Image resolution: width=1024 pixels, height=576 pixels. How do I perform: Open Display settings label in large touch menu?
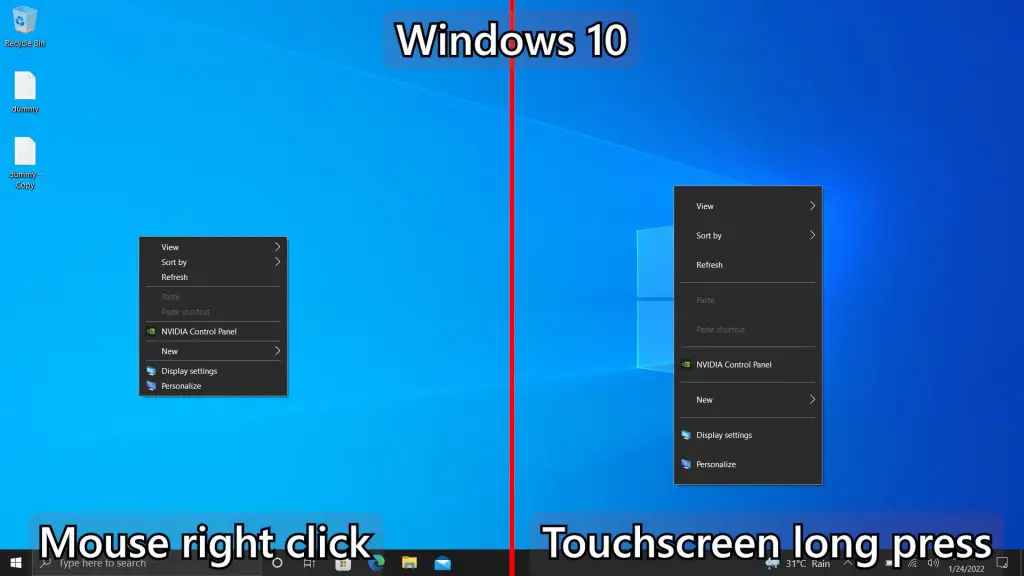[724, 435]
